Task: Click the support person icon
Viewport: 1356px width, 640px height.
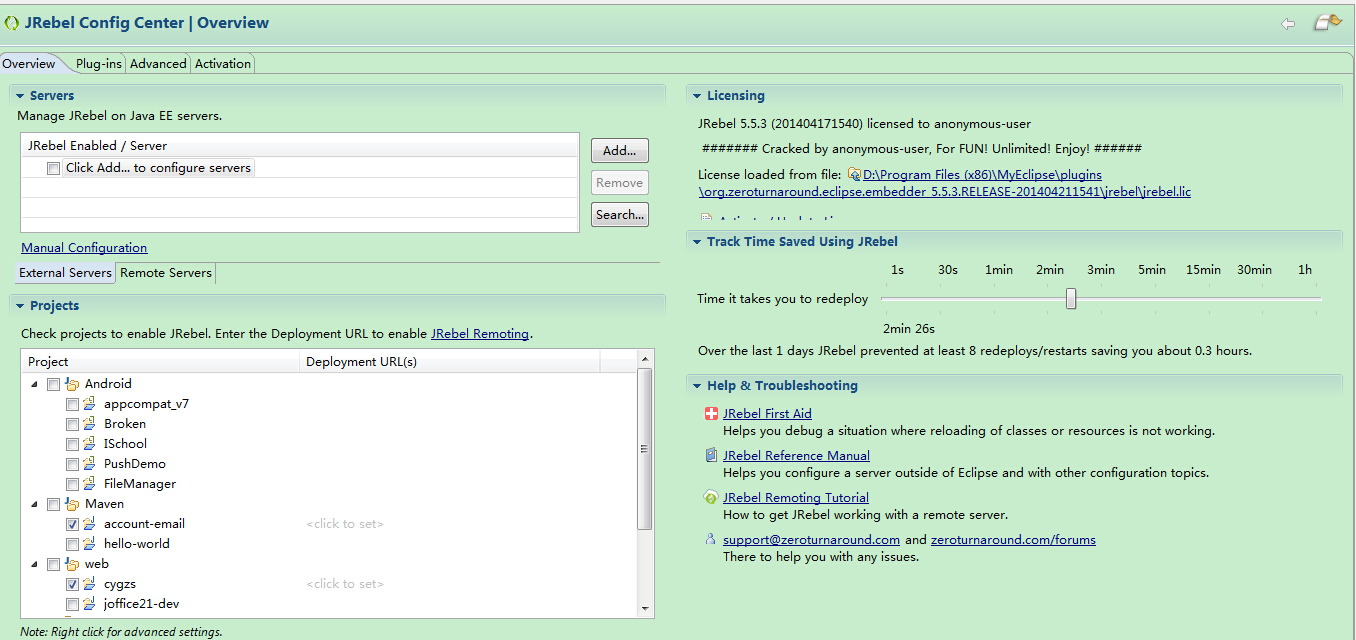Action: click(711, 539)
